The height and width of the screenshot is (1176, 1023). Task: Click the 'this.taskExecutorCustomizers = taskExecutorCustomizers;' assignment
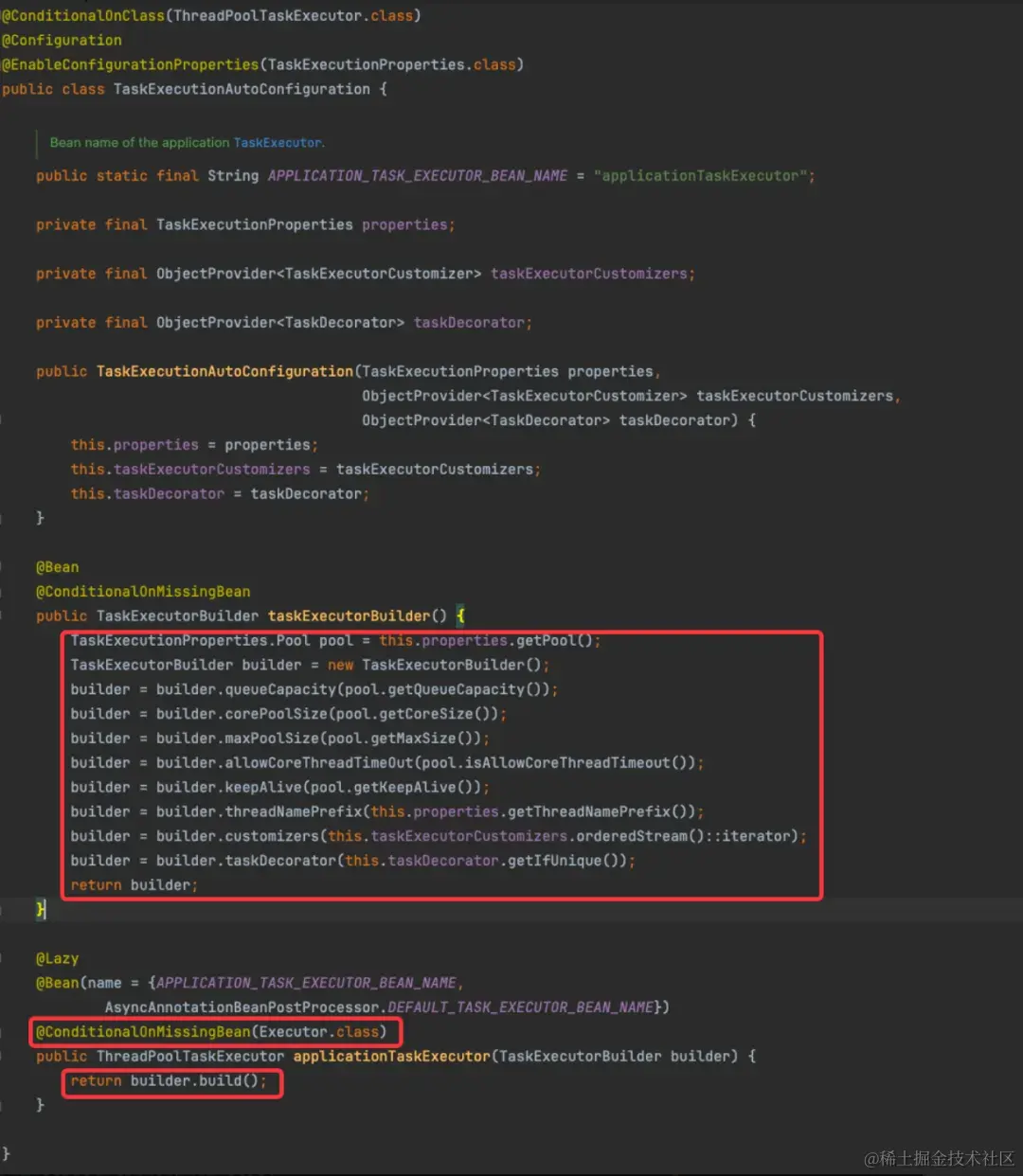(306, 470)
